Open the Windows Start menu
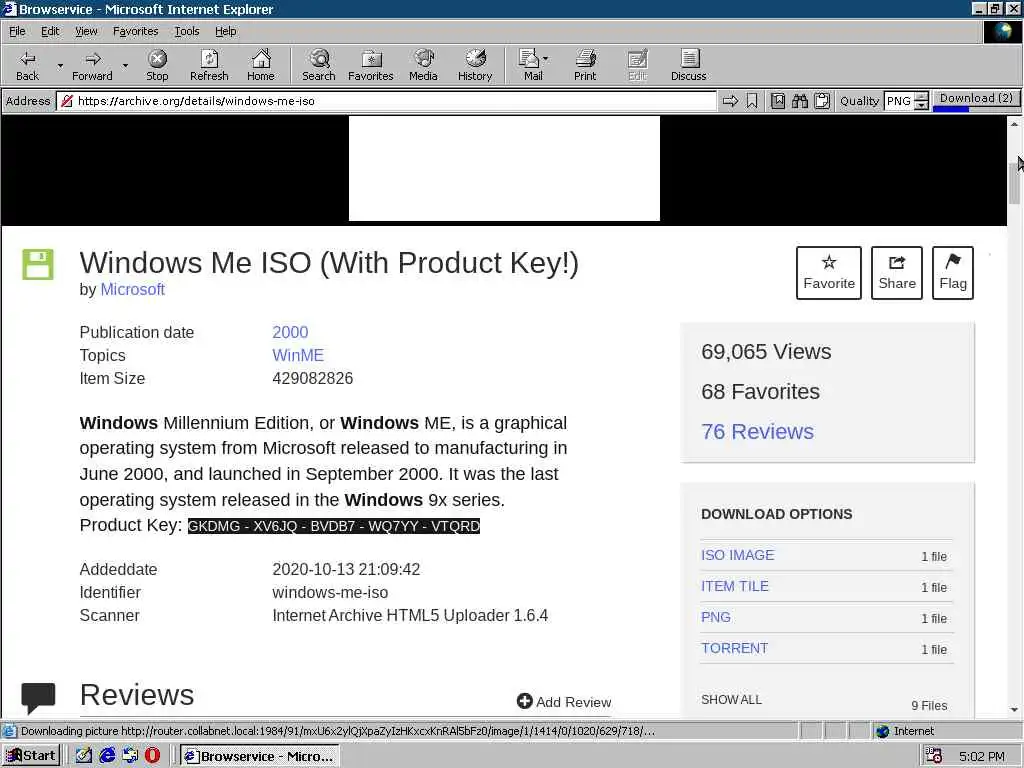This screenshot has width=1024, height=768. [x=31, y=756]
